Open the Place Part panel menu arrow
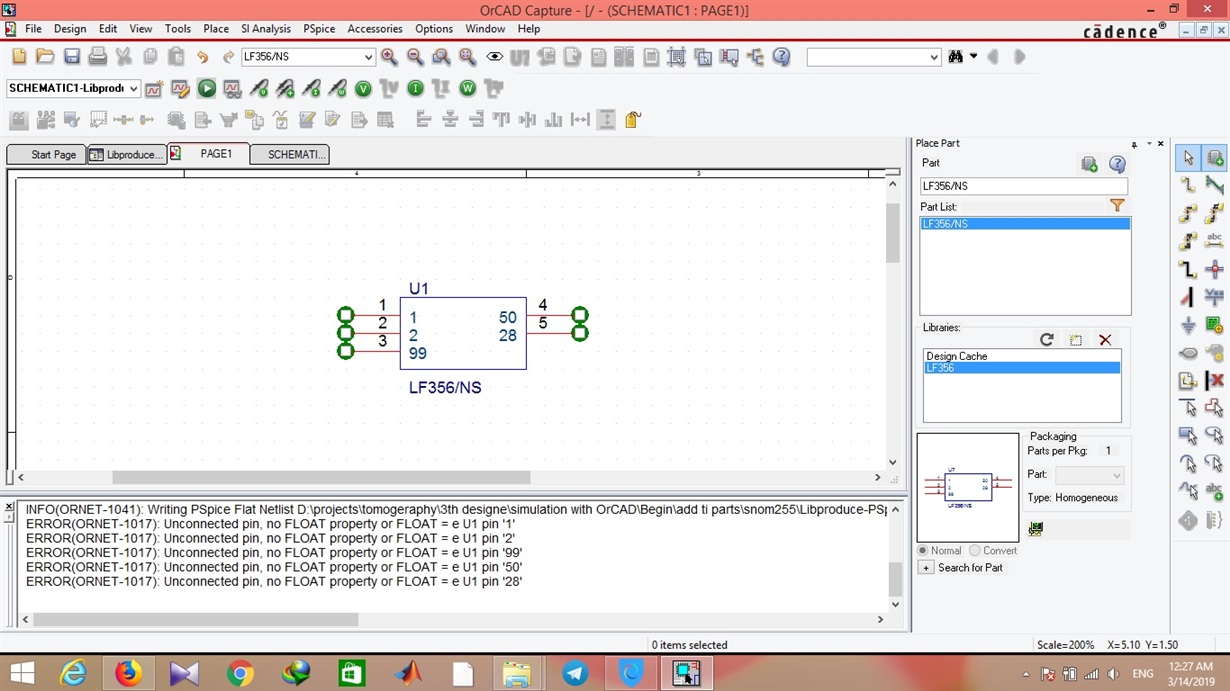 (x=1148, y=144)
